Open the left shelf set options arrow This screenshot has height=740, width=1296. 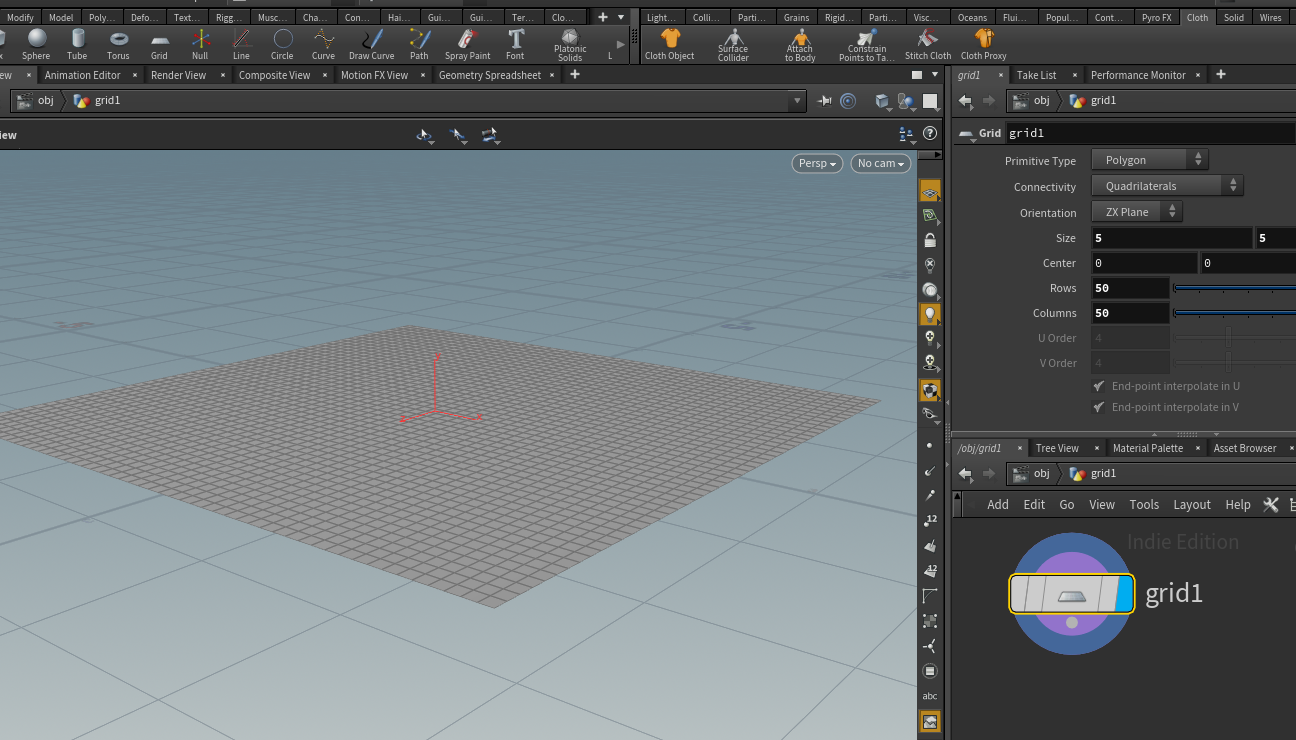[x=621, y=17]
